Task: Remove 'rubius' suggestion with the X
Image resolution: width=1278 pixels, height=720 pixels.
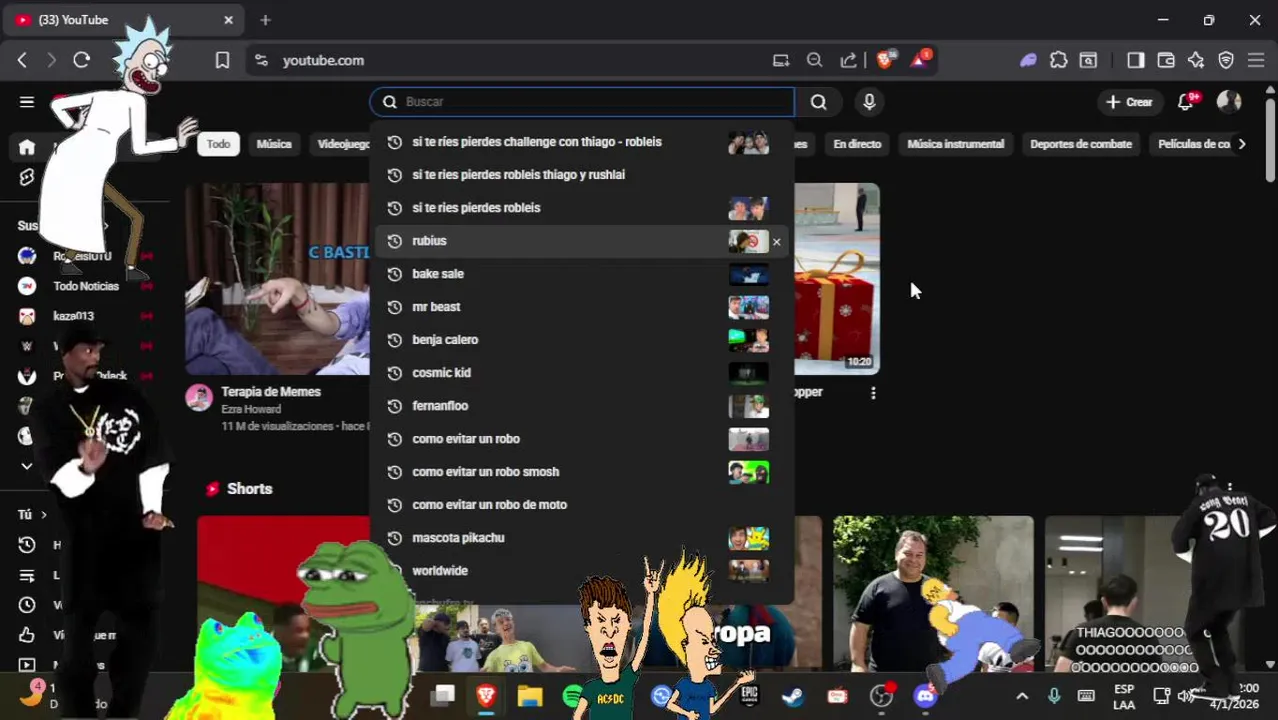Action: pyautogui.click(x=776, y=242)
